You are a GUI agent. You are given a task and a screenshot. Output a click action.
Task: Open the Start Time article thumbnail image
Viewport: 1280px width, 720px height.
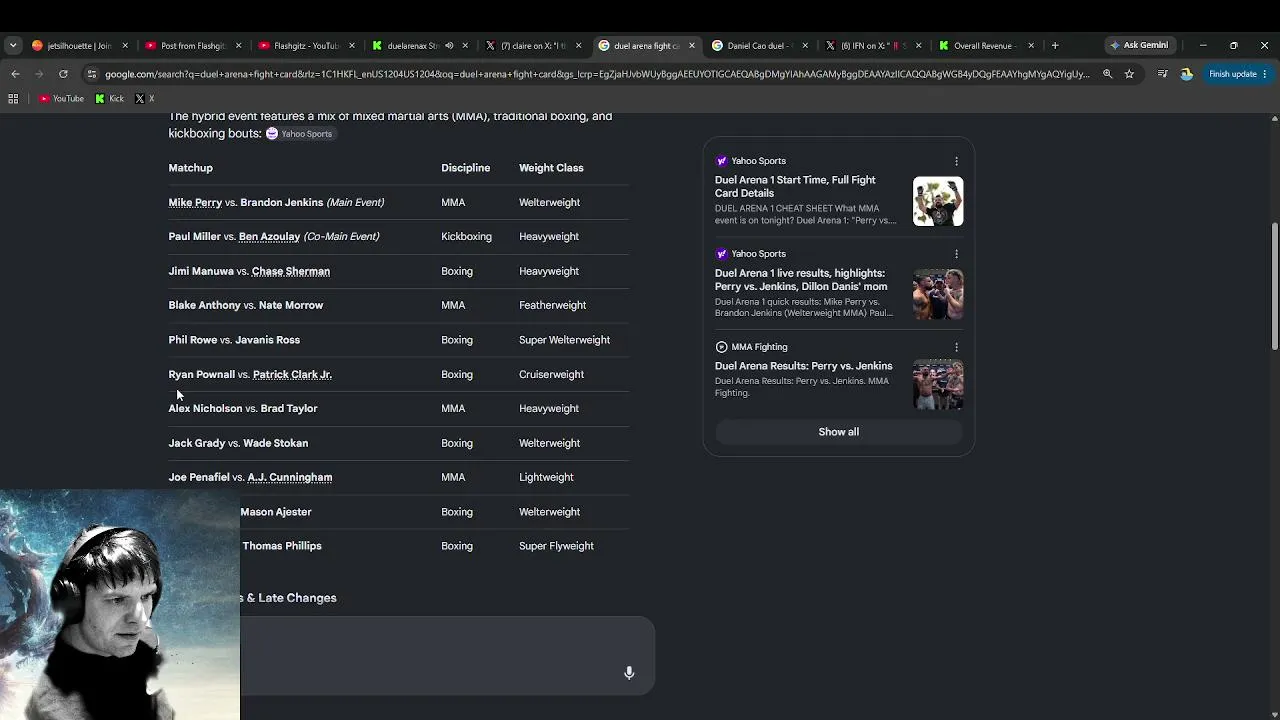938,201
